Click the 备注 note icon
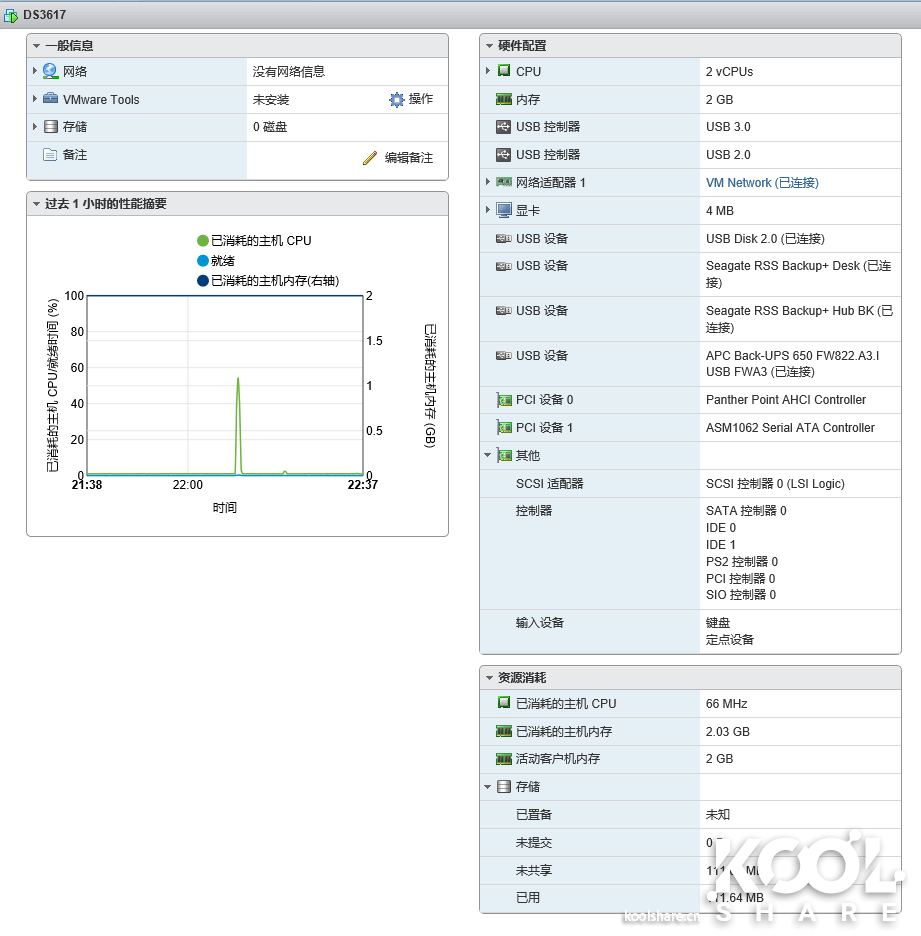The height and width of the screenshot is (936, 921). point(50,155)
